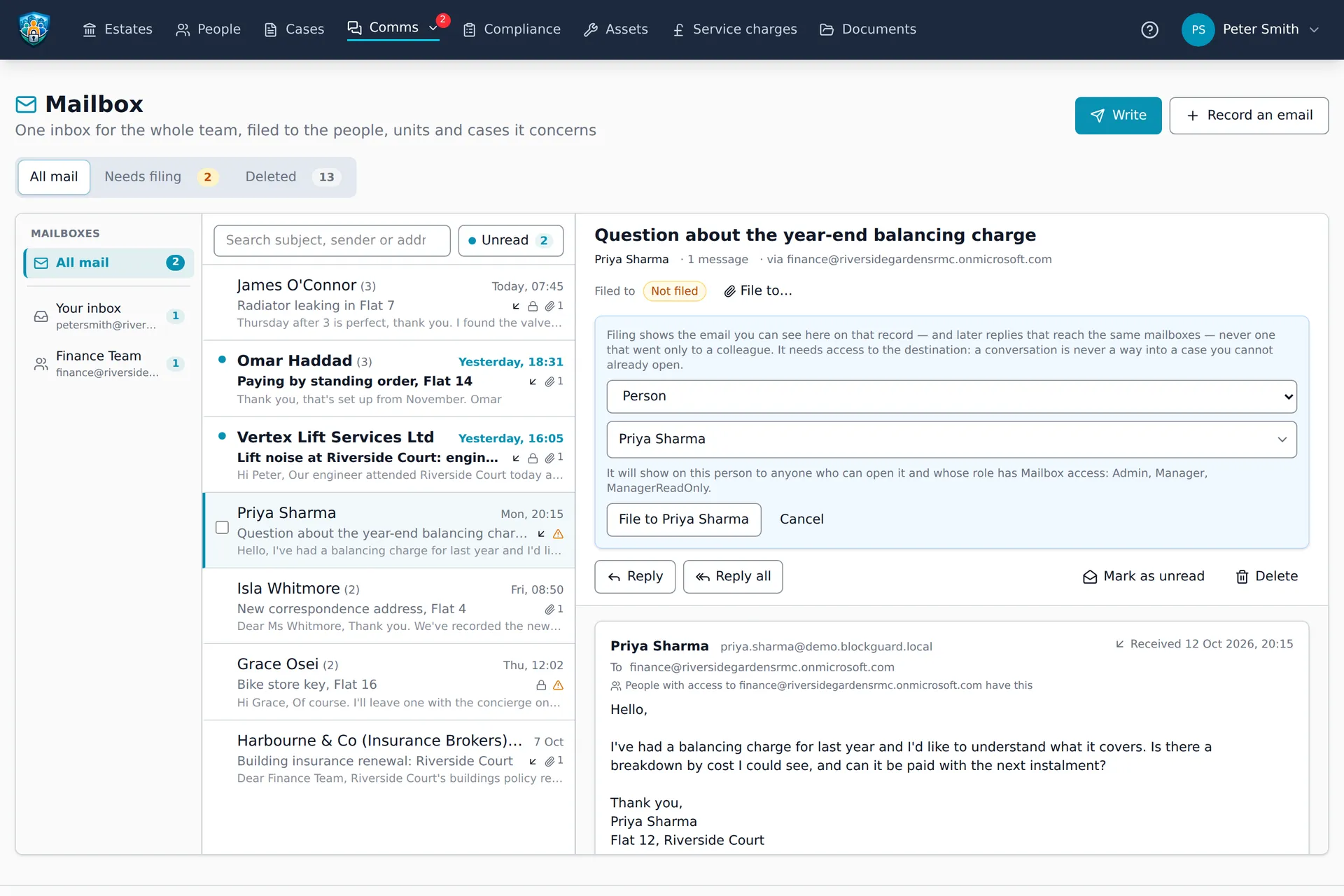Open the help question-mark icon
The image size is (1344, 896).
click(1149, 29)
